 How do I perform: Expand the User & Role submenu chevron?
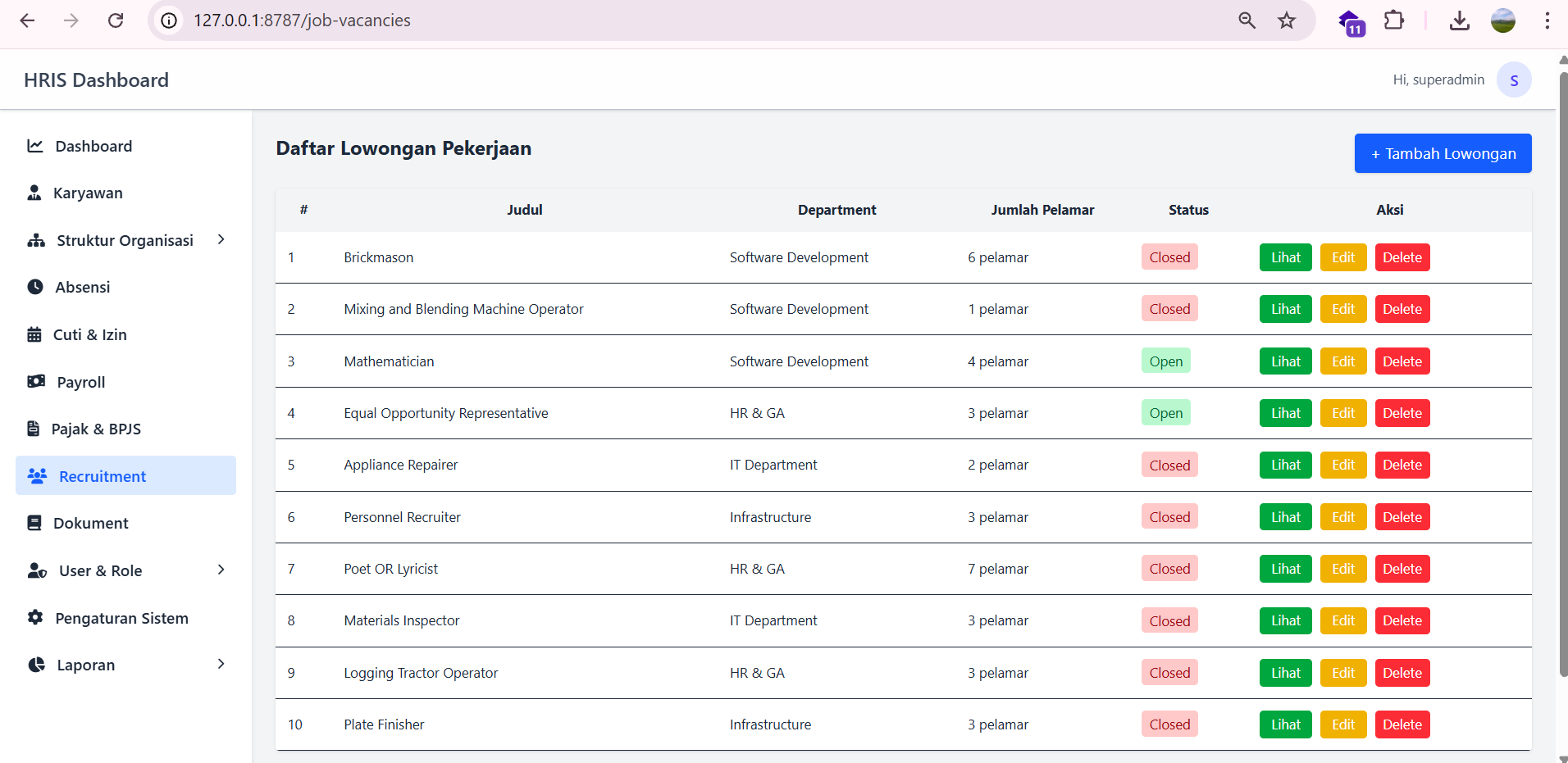(x=221, y=570)
